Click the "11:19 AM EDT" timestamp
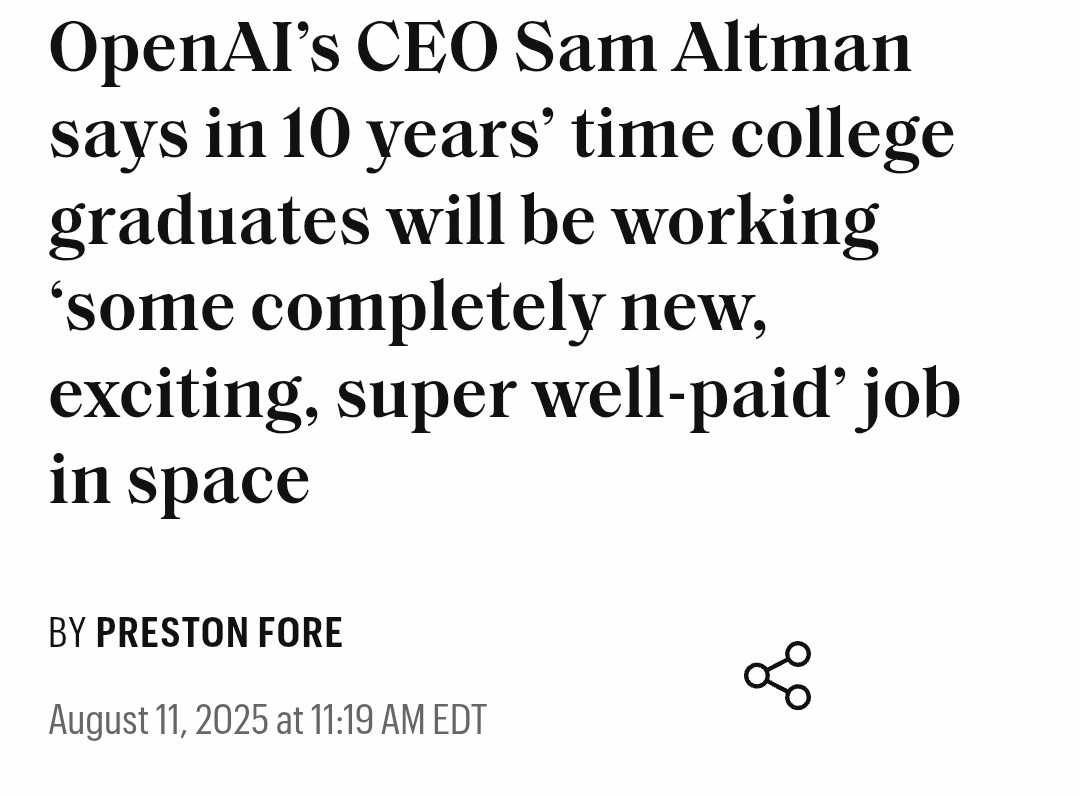Image resolution: width=1080 pixels, height=796 pixels. [398, 720]
